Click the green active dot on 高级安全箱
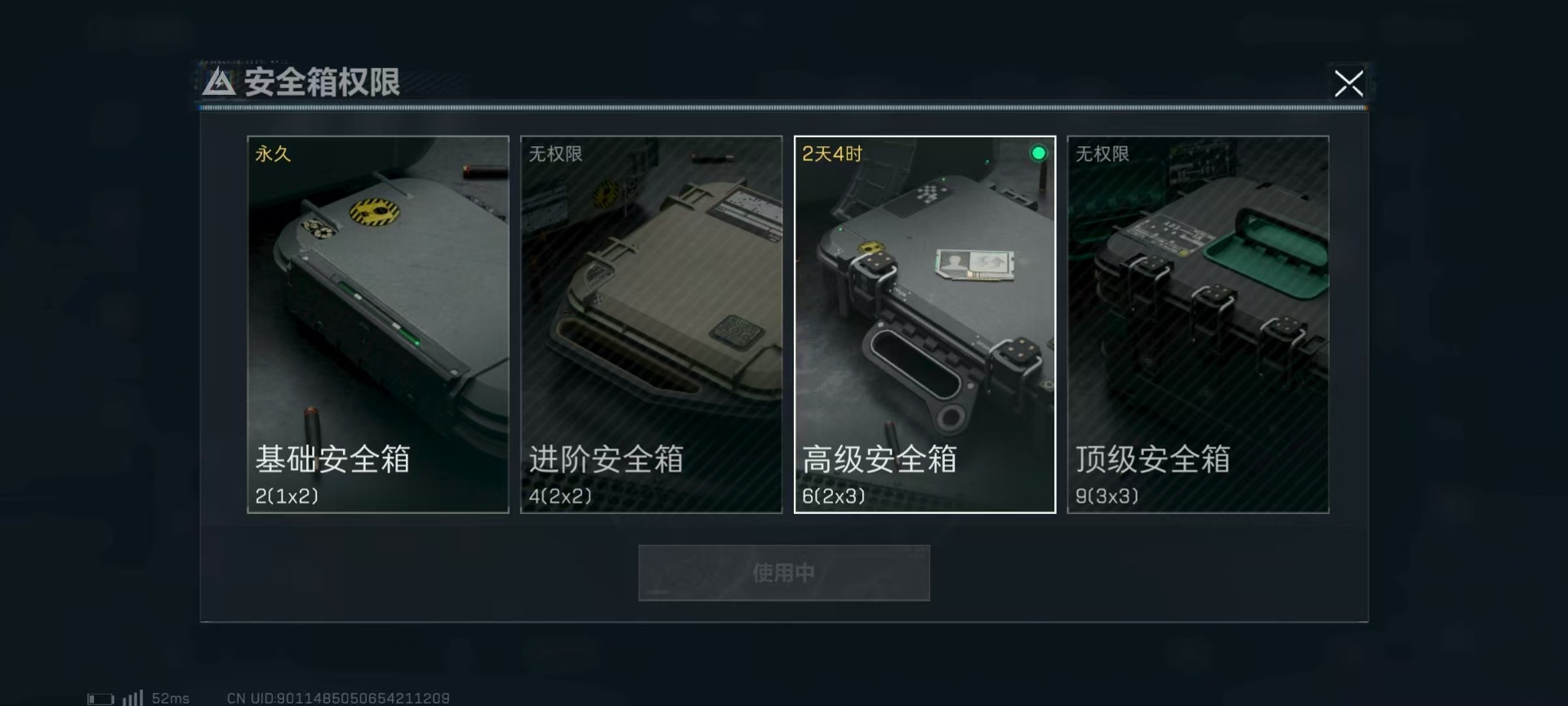 [x=1038, y=153]
